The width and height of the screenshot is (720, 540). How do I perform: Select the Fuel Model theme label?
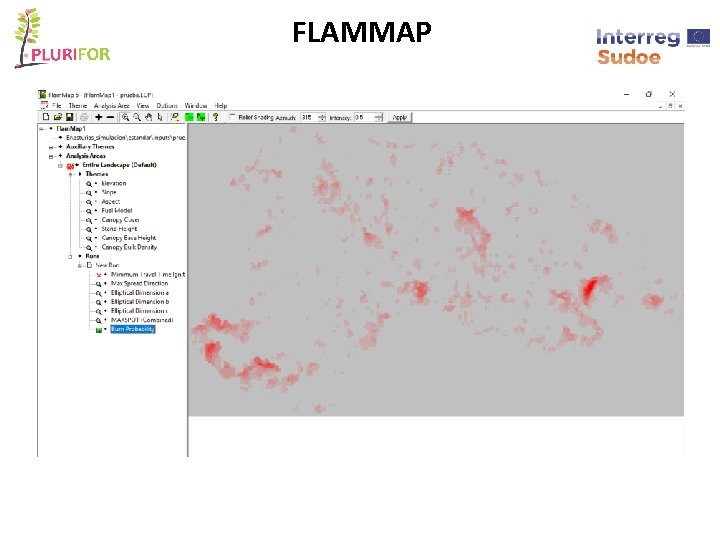pos(117,211)
